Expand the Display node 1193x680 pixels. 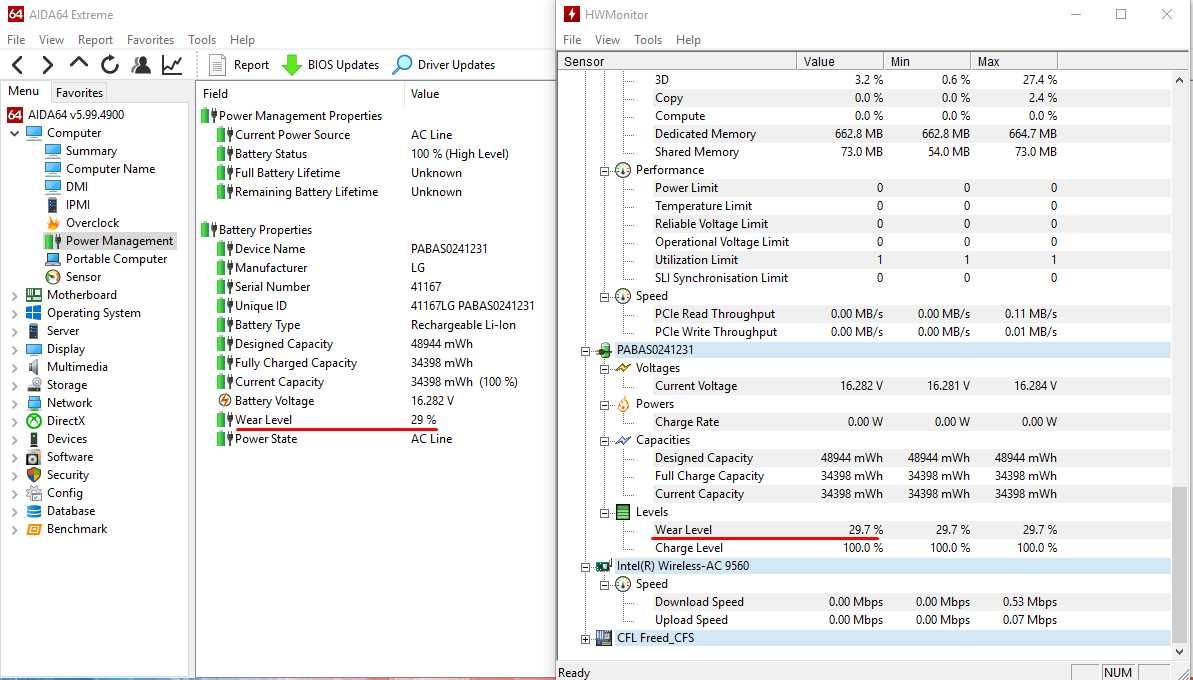[x=14, y=349]
